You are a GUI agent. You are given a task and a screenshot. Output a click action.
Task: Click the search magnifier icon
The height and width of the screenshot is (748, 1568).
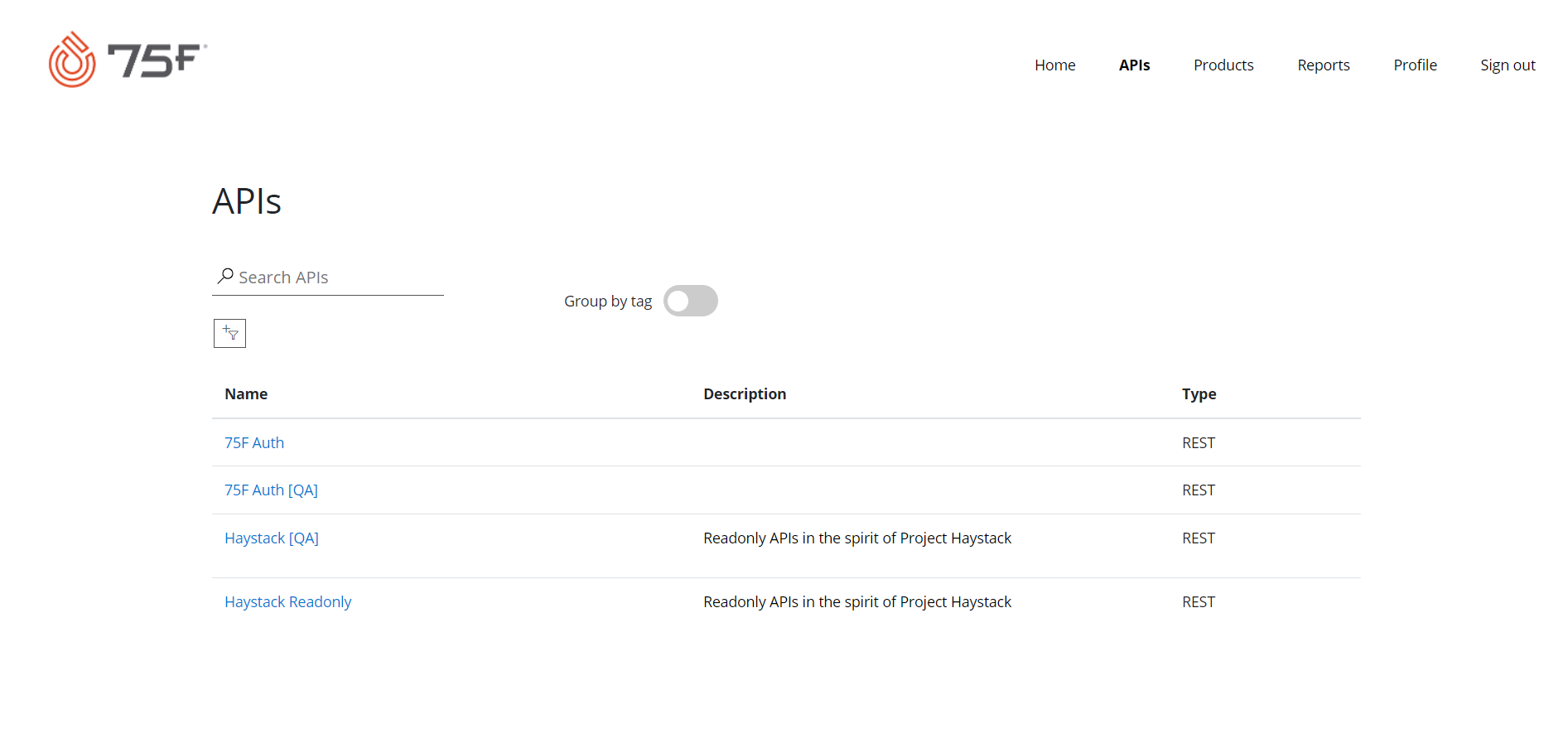click(225, 276)
